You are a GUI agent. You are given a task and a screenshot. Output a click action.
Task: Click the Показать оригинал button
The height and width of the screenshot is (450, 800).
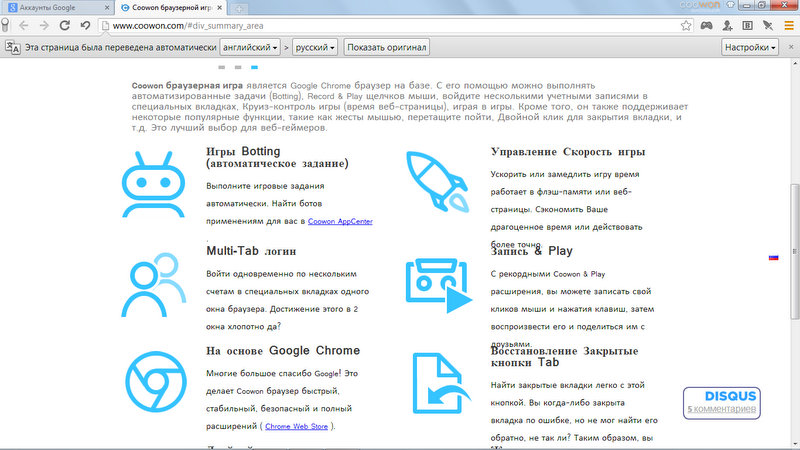pyautogui.click(x=386, y=47)
